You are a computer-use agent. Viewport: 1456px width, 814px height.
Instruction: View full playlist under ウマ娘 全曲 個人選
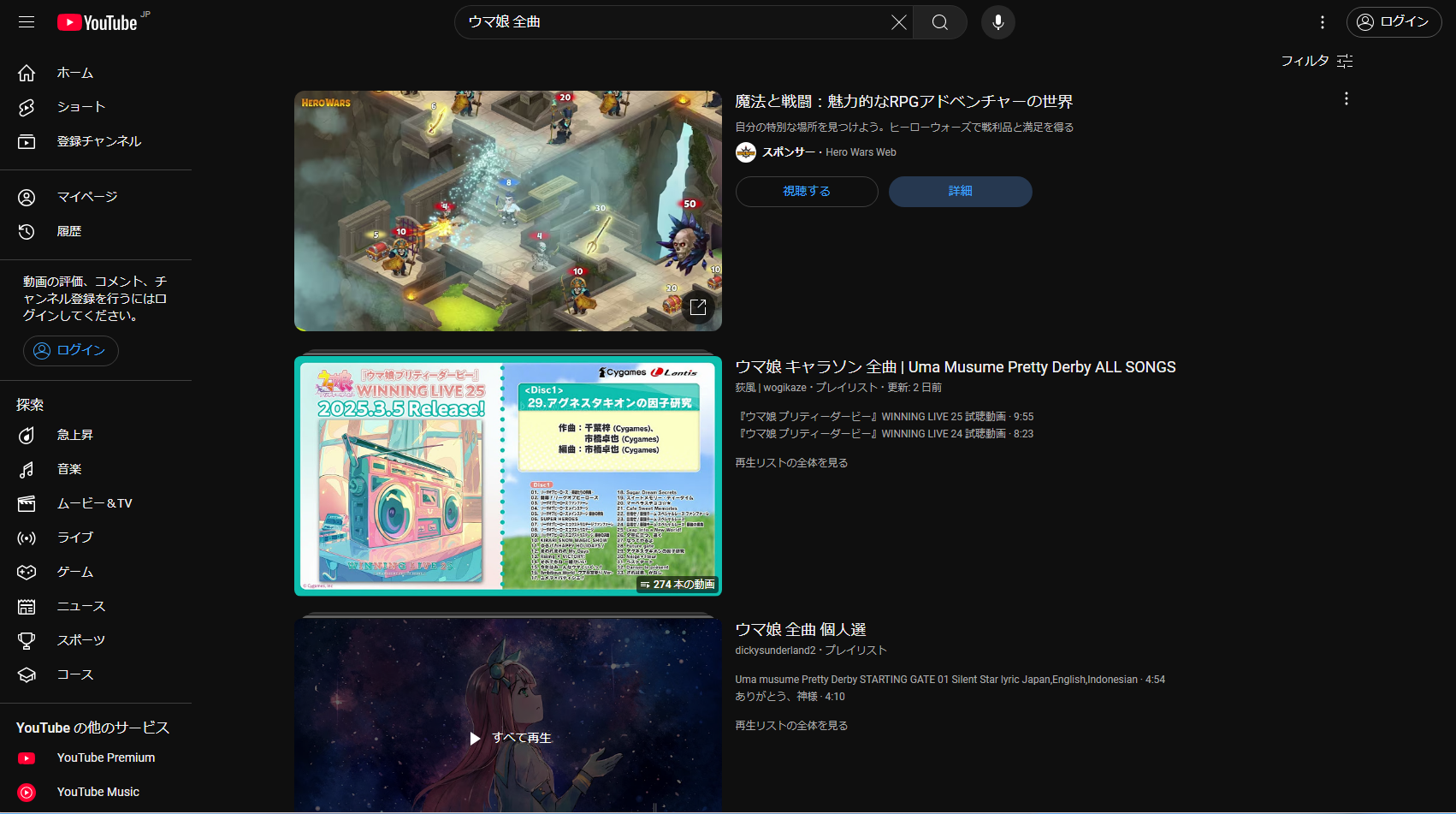pyautogui.click(x=792, y=726)
